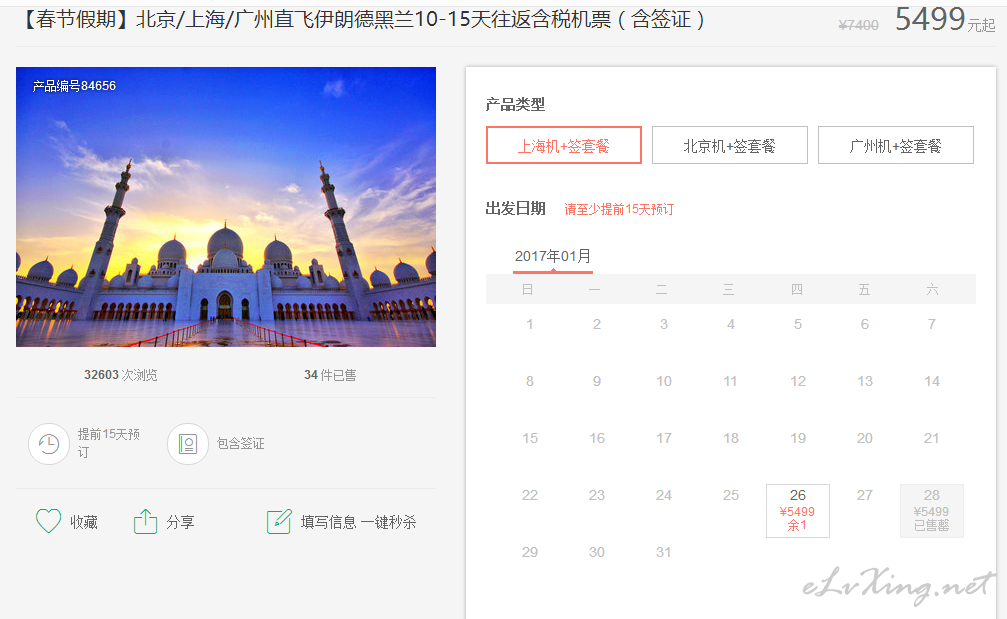Viewport: 1007px width, 619px height.
Task: Click 包含签证 text
Action: (241, 444)
